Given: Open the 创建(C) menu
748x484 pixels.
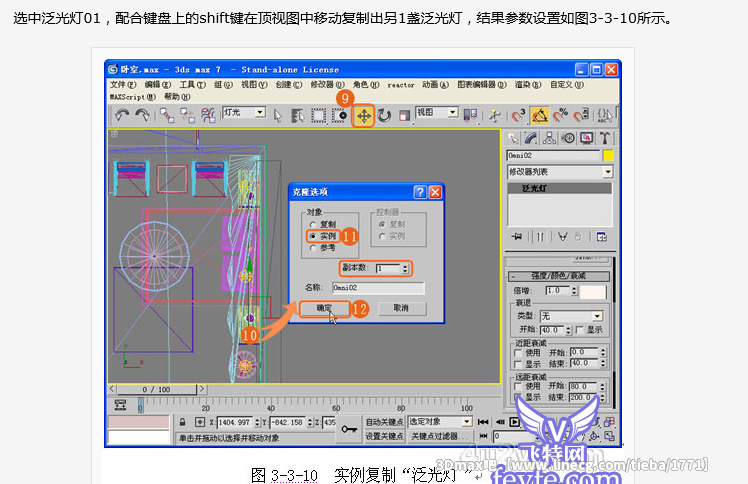Looking at the screenshot, I should pyautogui.click(x=289, y=84).
